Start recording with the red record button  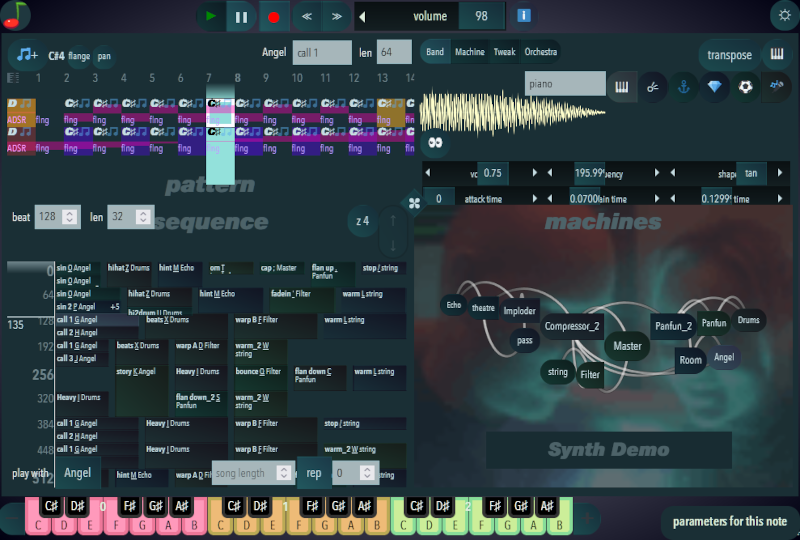click(x=274, y=16)
